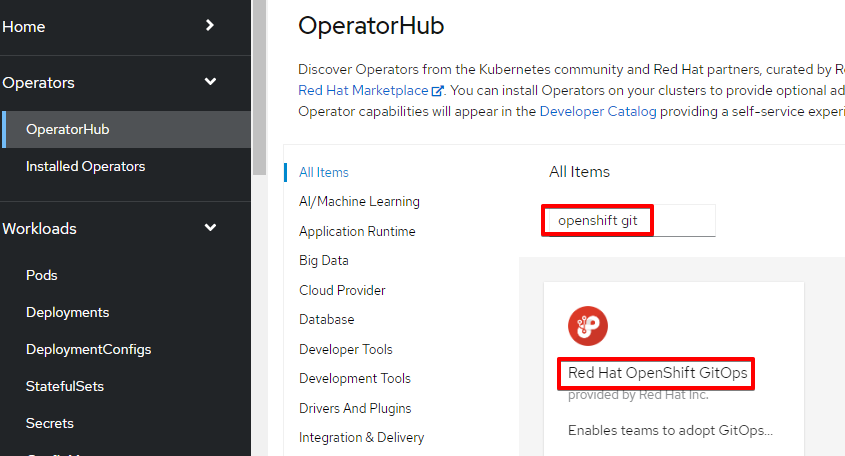Filter by Big Data category

pyautogui.click(x=323, y=260)
